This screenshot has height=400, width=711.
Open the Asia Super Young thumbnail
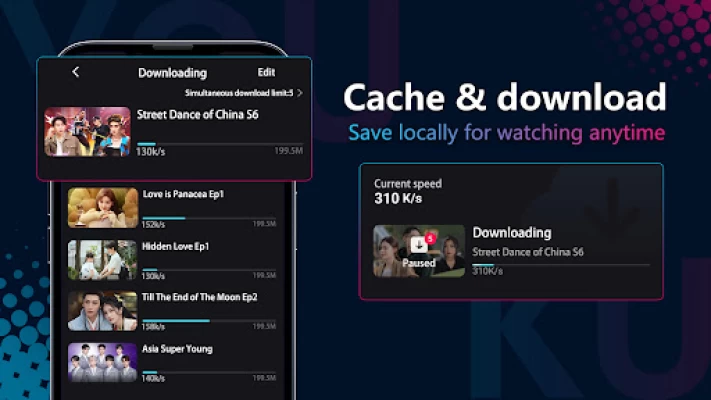coord(102,362)
